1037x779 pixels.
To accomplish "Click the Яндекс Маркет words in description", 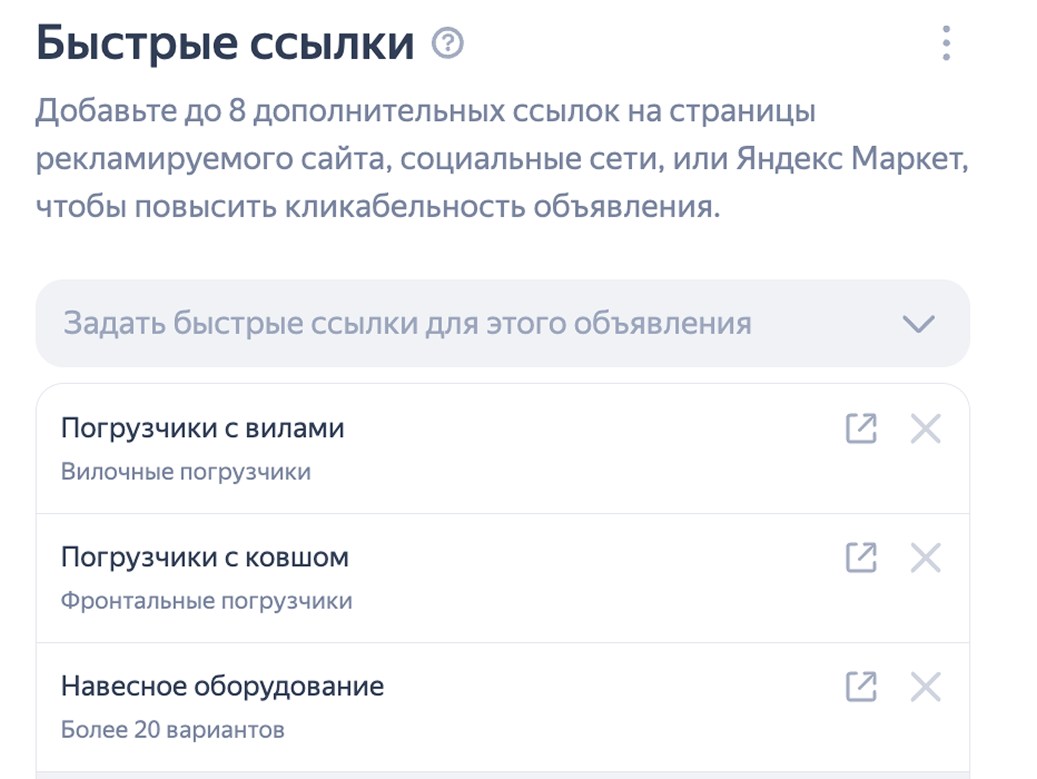I will (x=851, y=159).
